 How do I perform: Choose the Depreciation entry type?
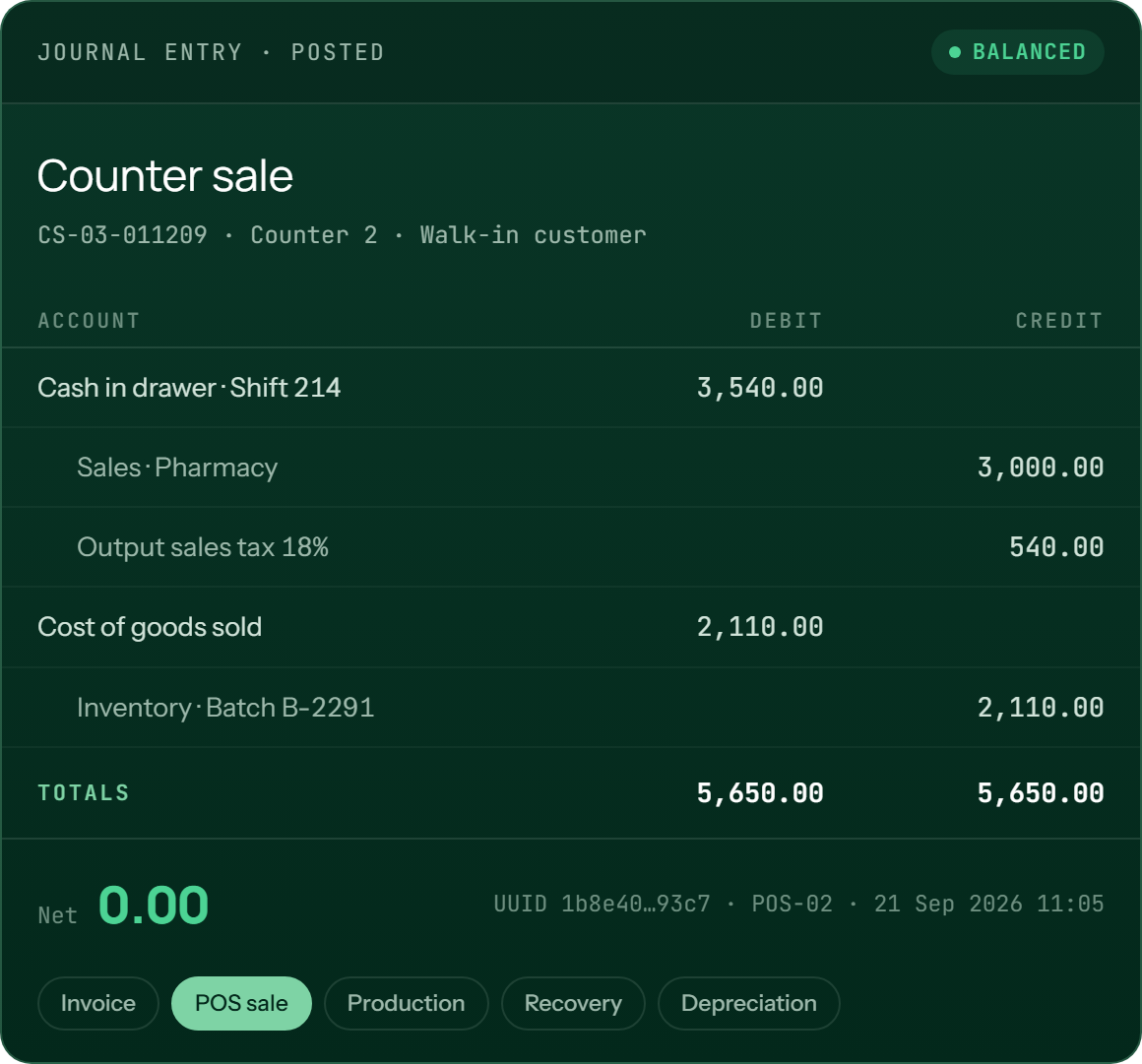point(749,1004)
